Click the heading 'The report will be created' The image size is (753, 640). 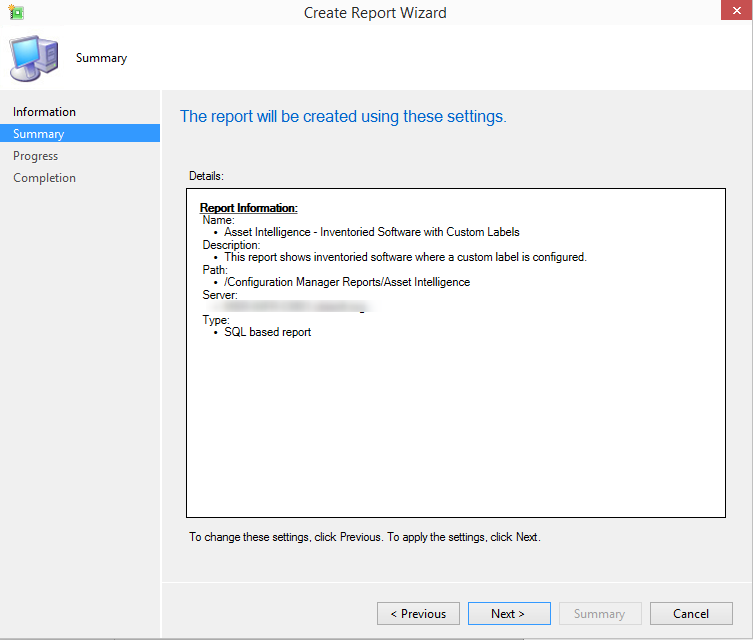(343, 117)
